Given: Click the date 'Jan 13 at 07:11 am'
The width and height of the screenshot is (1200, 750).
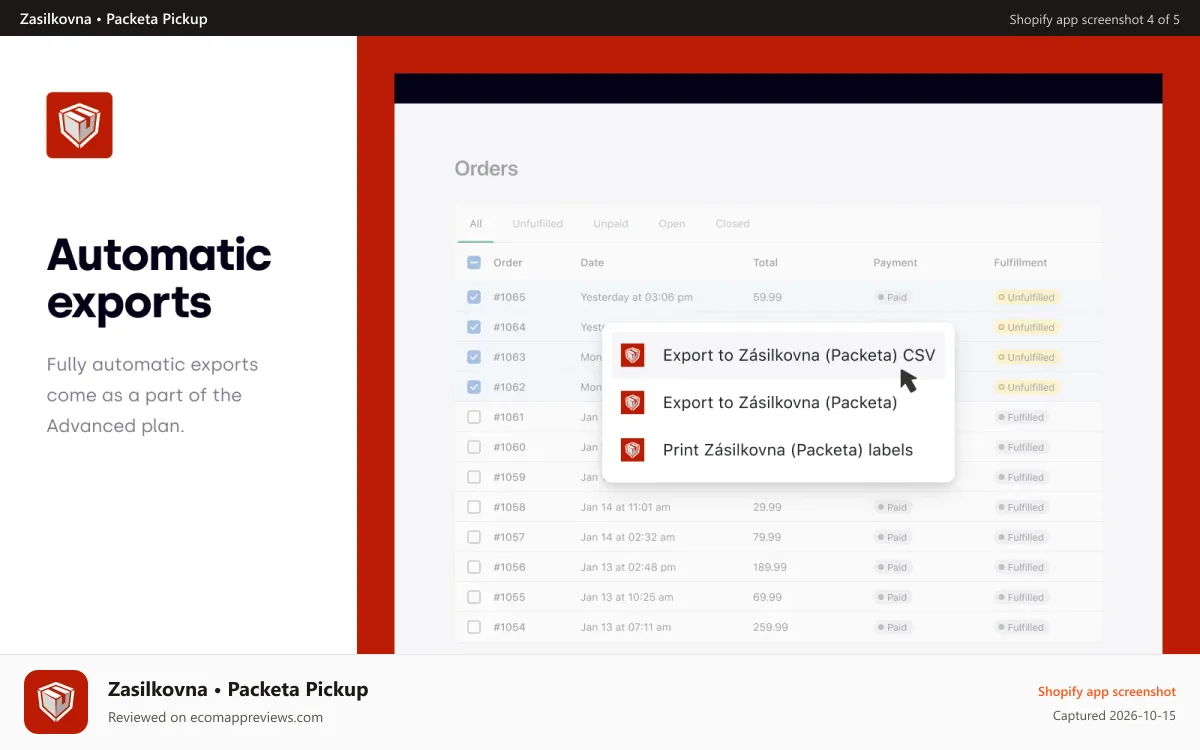Looking at the screenshot, I should pos(626,627).
